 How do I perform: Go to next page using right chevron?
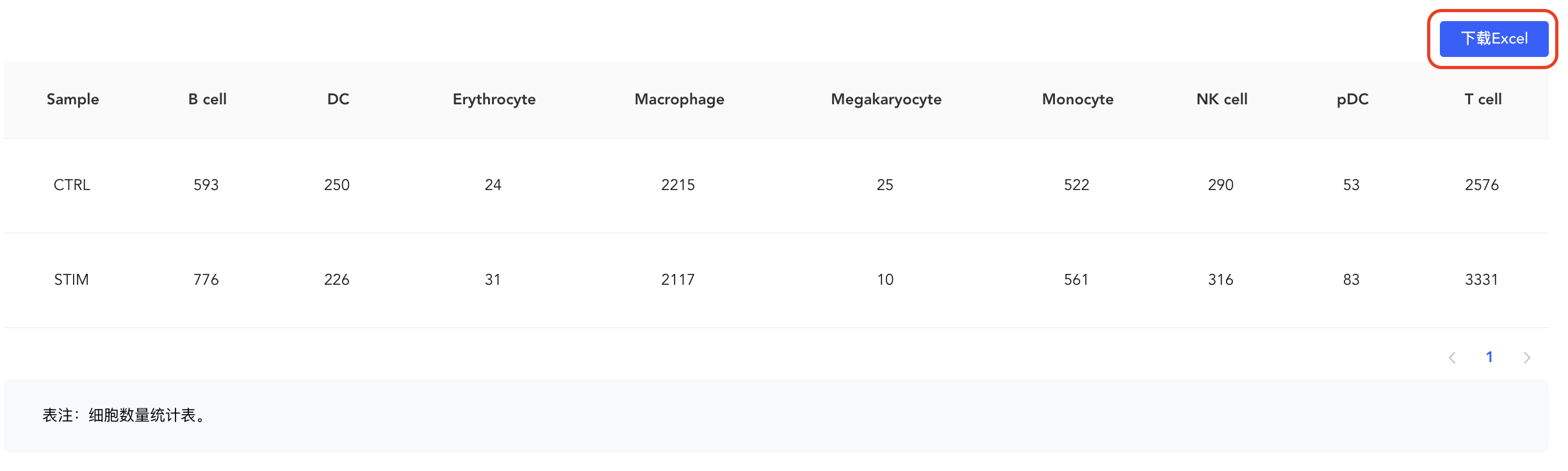(x=1527, y=358)
